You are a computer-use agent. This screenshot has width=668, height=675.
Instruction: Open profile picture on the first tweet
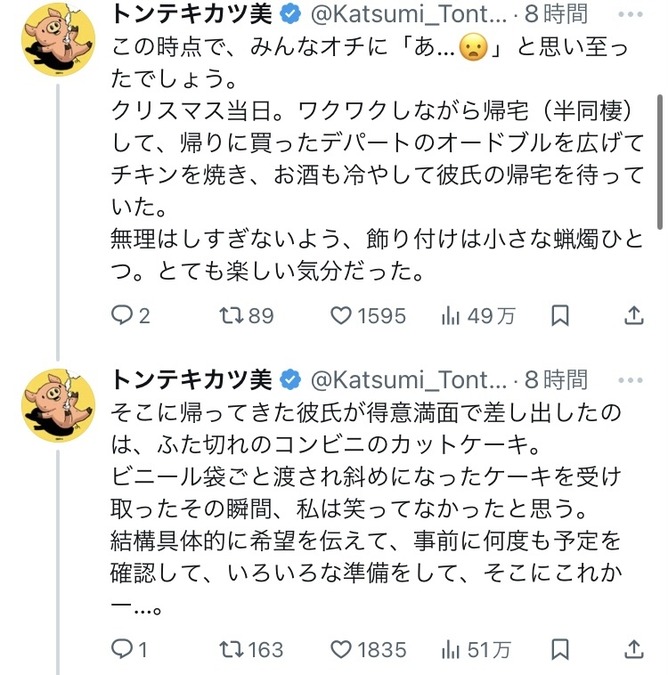[58, 40]
